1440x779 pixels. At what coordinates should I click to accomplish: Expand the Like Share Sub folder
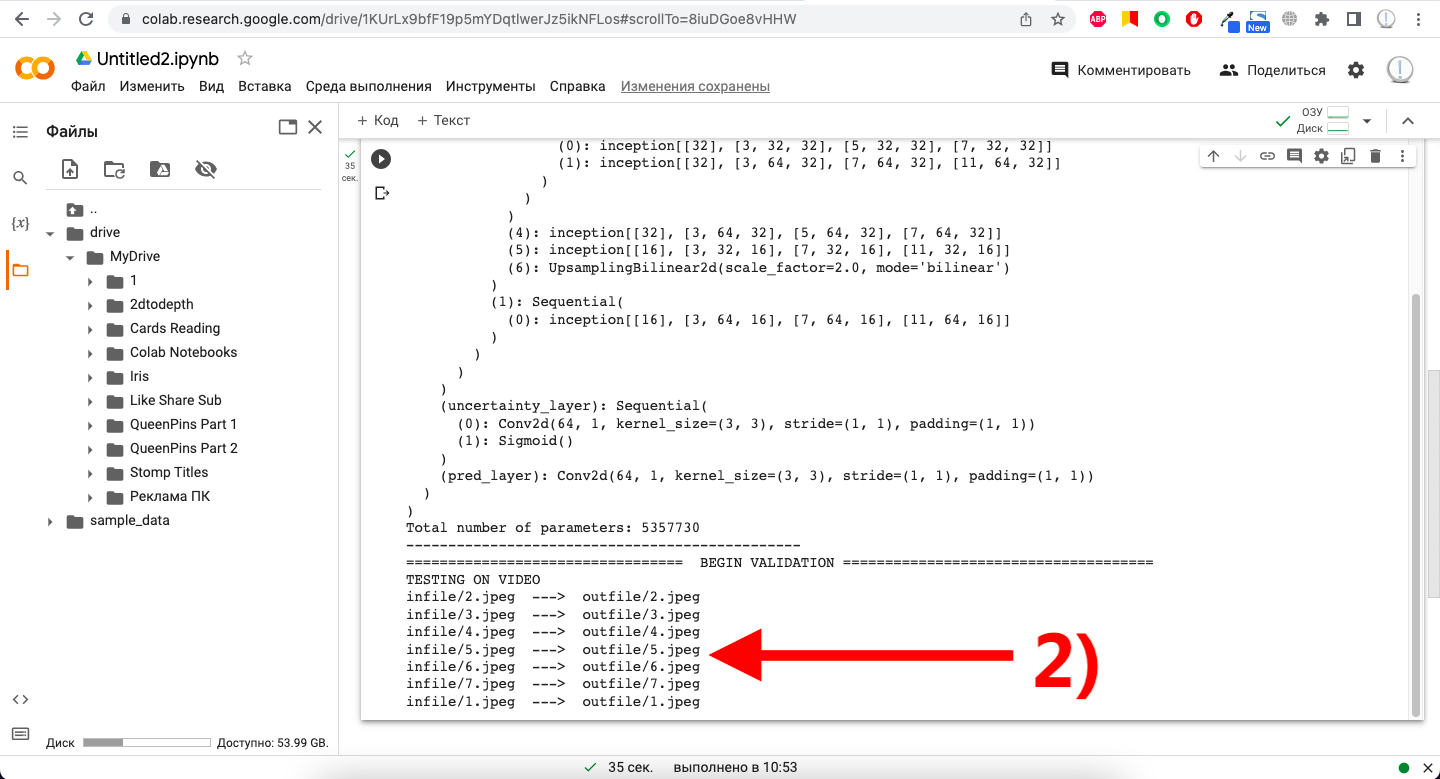click(x=90, y=401)
